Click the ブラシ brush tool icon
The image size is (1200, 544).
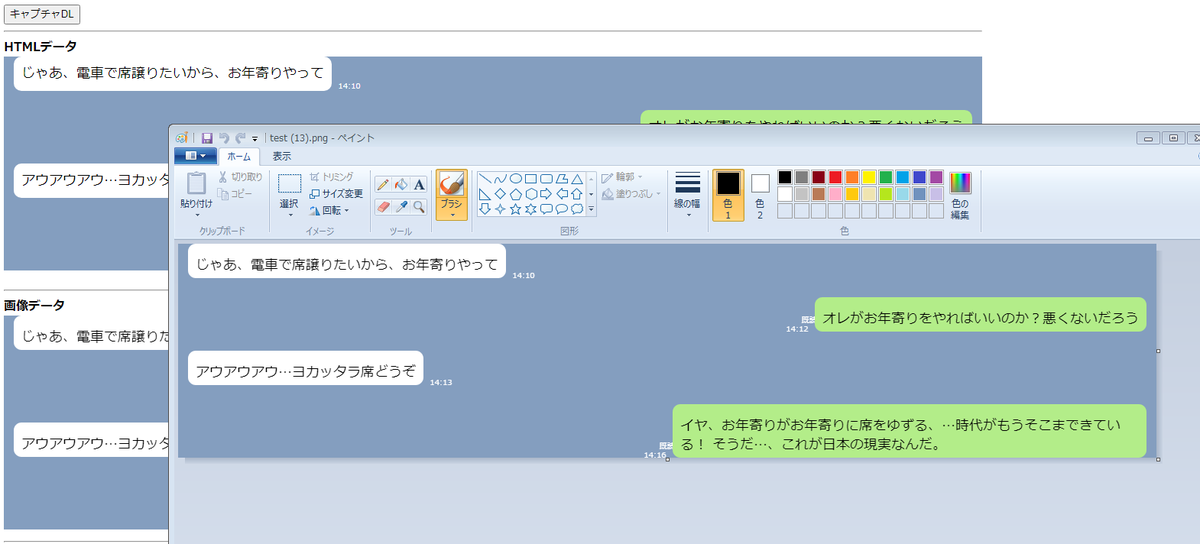coord(451,183)
